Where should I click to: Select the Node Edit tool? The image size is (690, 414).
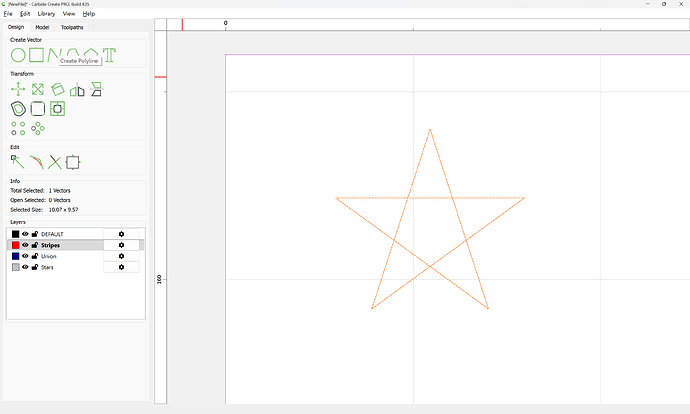coord(18,161)
